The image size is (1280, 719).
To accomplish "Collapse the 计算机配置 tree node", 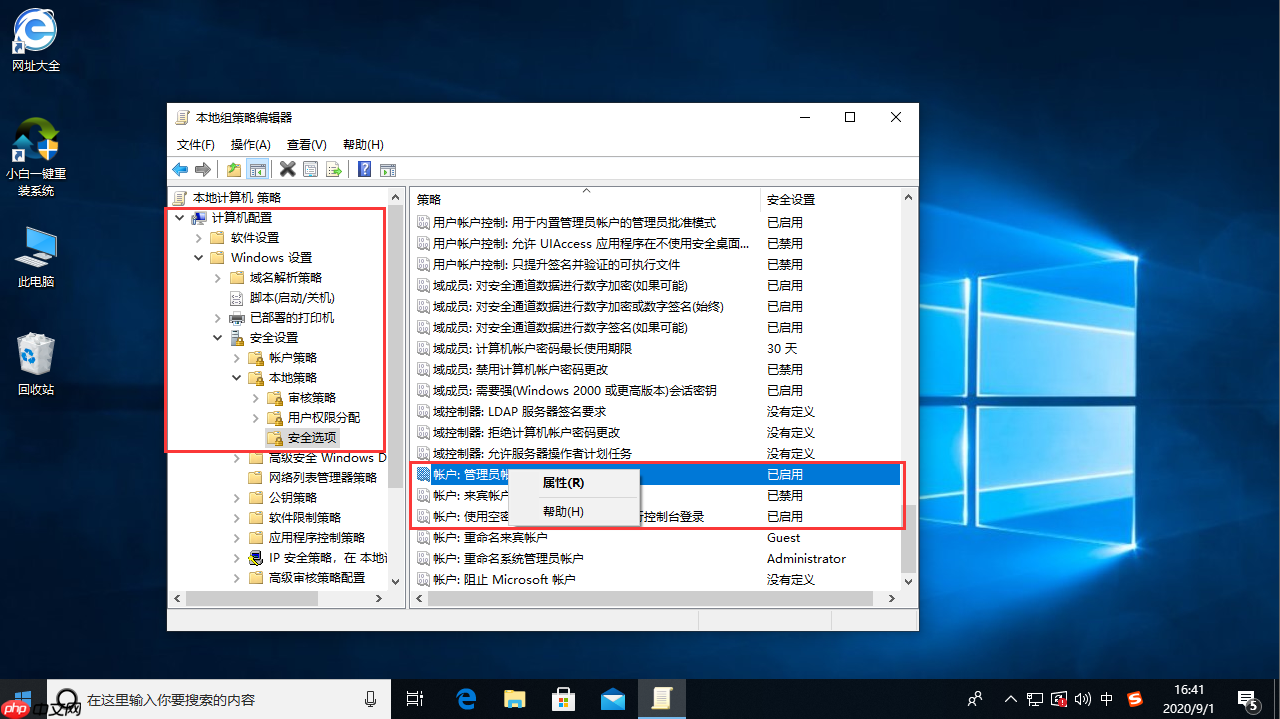I will [x=179, y=217].
